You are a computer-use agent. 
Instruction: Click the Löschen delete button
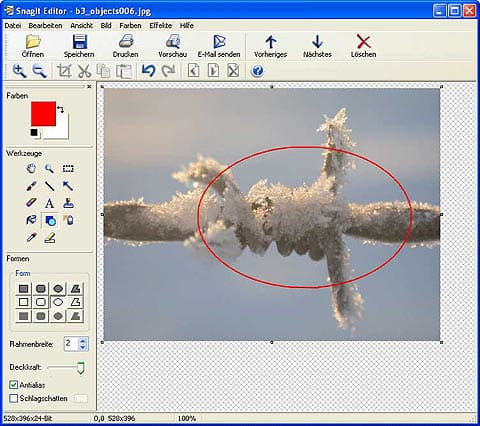[x=363, y=46]
